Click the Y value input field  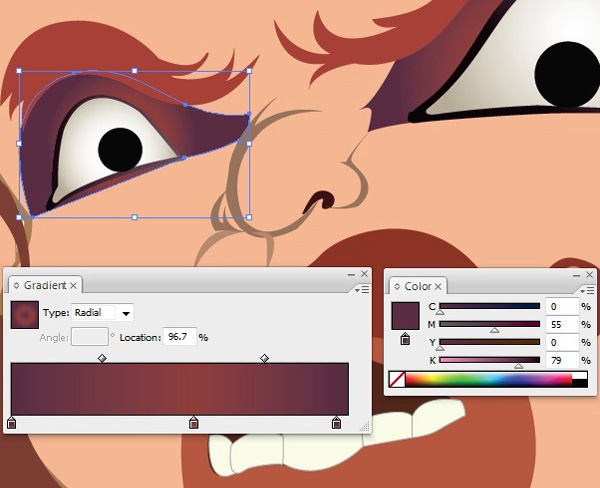coord(562,342)
